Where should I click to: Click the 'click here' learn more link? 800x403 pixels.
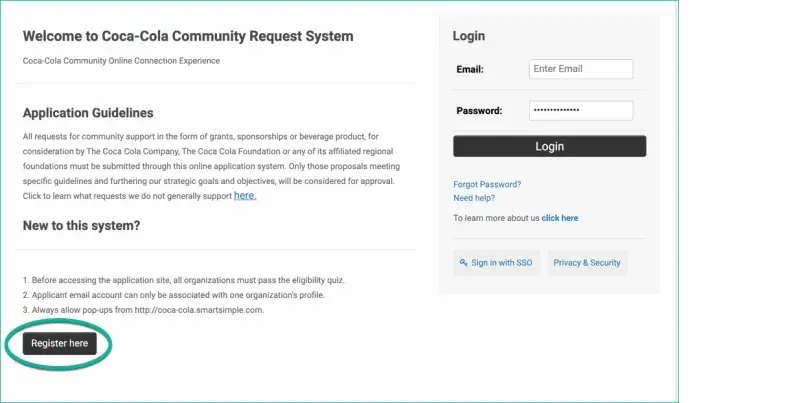[x=559, y=218]
